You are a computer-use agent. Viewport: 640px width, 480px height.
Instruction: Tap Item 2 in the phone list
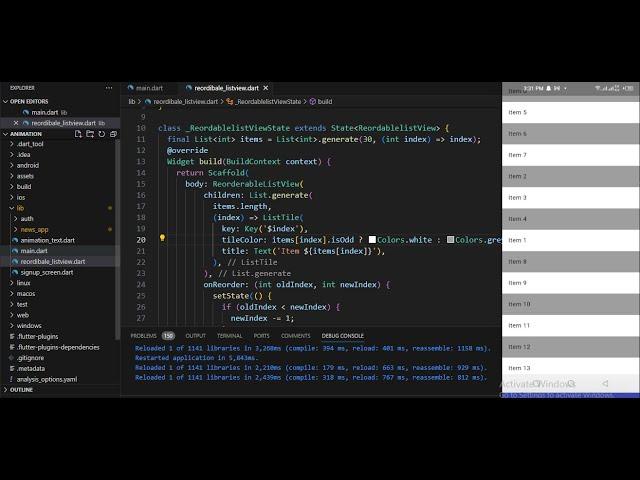click(570, 176)
